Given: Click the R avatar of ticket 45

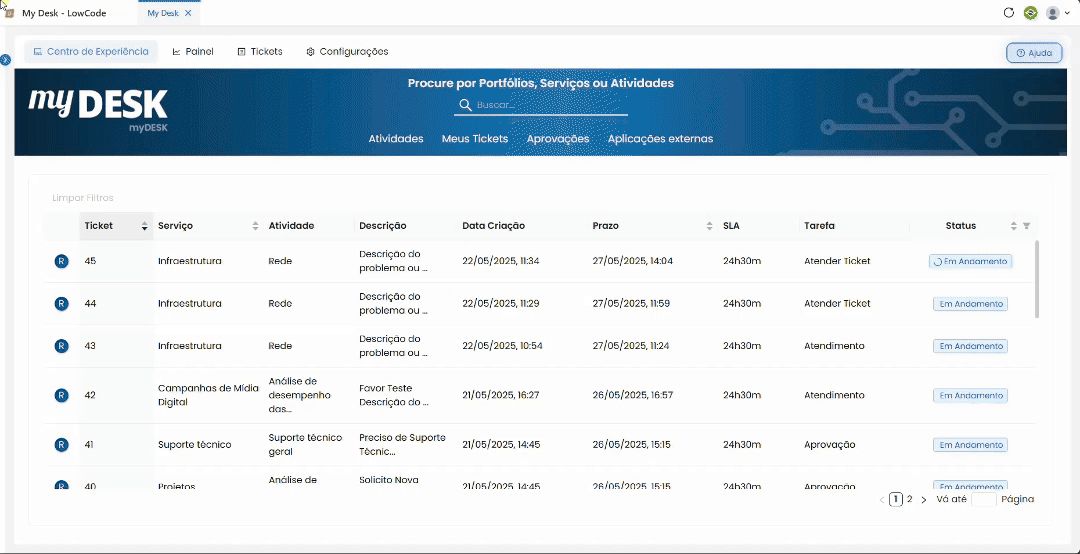Looking at the screenshot, I should (x=61, y=261).
